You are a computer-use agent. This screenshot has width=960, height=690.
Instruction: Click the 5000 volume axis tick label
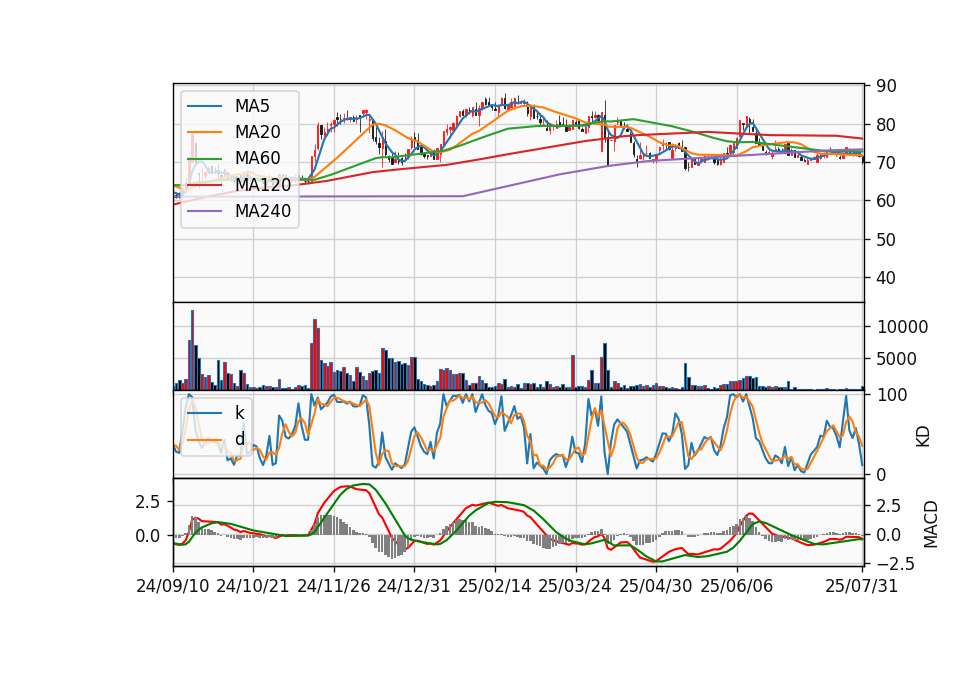pos(896,359)
